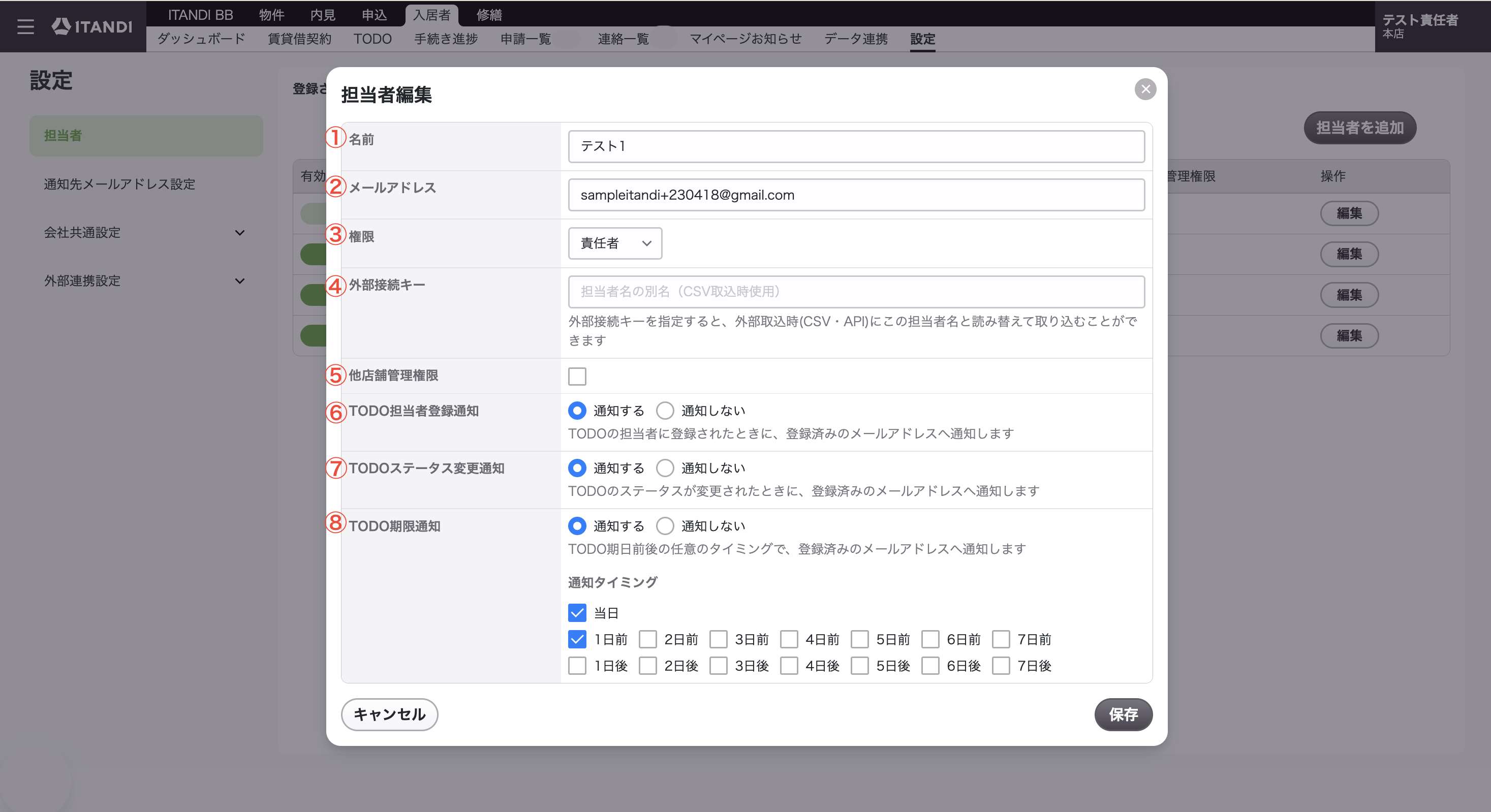Click the fourth row's 編集 button

(x=1349, y=336)
